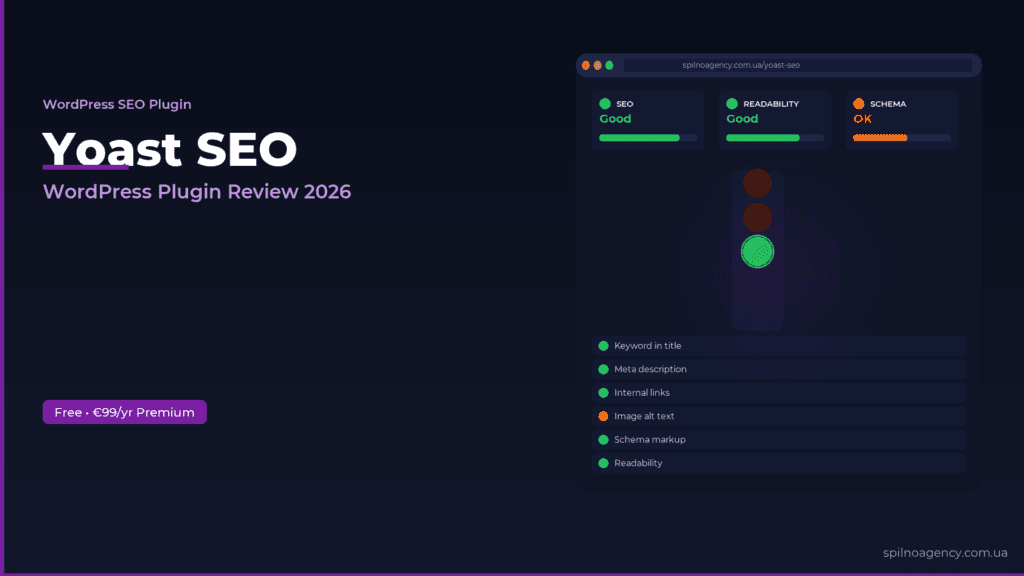The image size is (1024, 576).
Task: Select the 'Schema markup' text
Action: tap(650, 440)
